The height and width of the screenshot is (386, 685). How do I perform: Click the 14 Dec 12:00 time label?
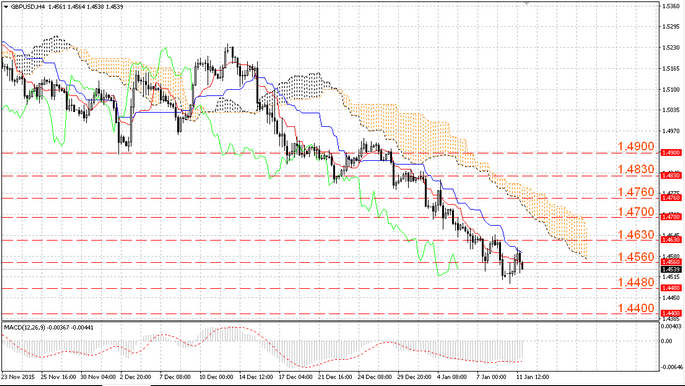coord(256,376)
